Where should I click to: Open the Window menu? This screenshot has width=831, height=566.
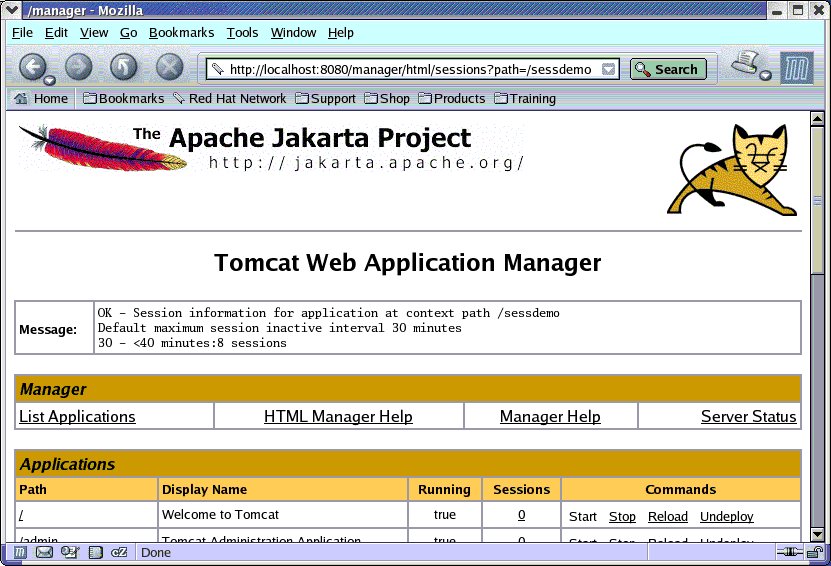tap(293, 33)
